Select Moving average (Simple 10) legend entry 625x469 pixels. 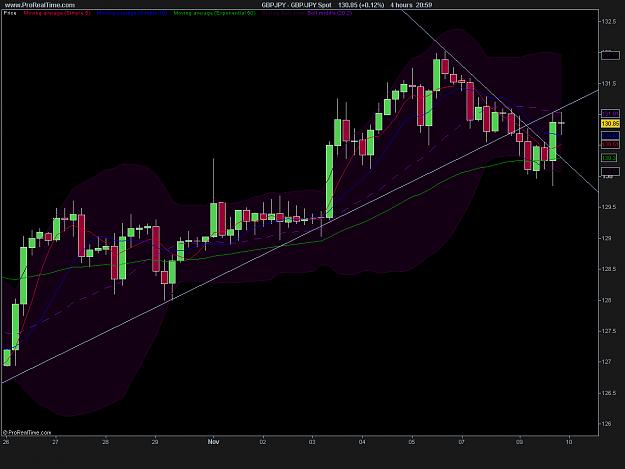pos(132,13)
